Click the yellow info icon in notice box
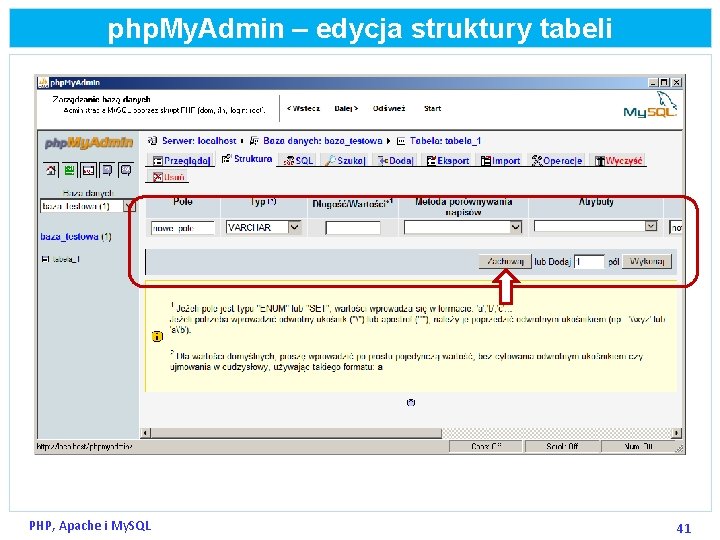 [x=157, y=337]
